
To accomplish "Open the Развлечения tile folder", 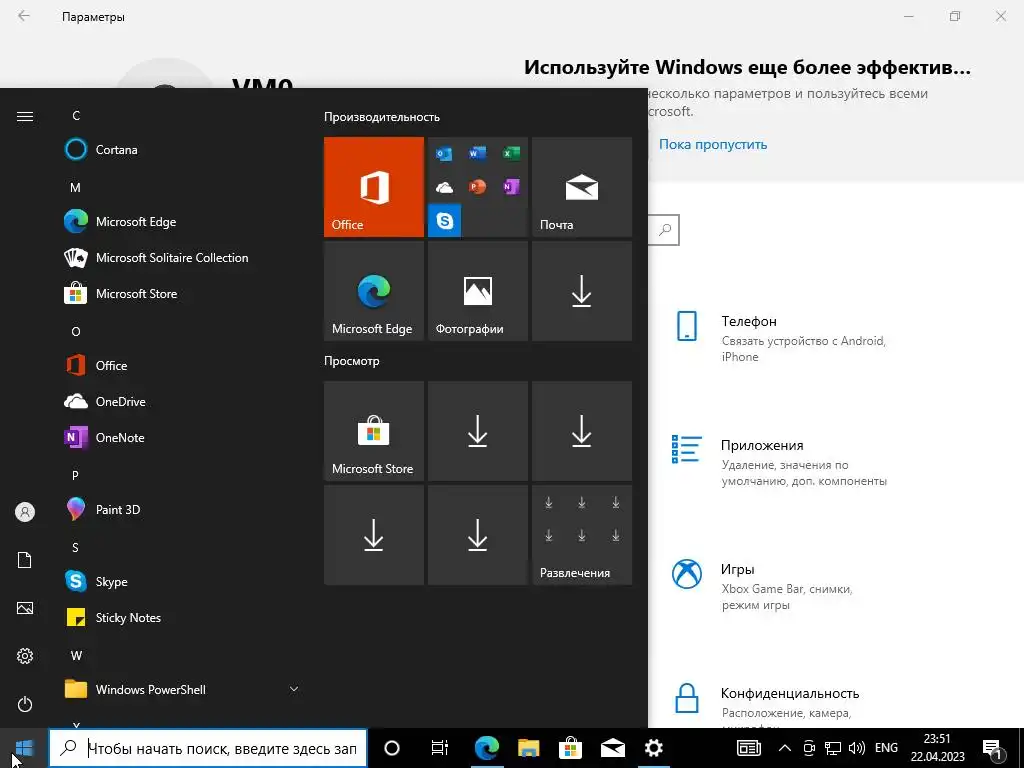I will [x=582, y=535].
